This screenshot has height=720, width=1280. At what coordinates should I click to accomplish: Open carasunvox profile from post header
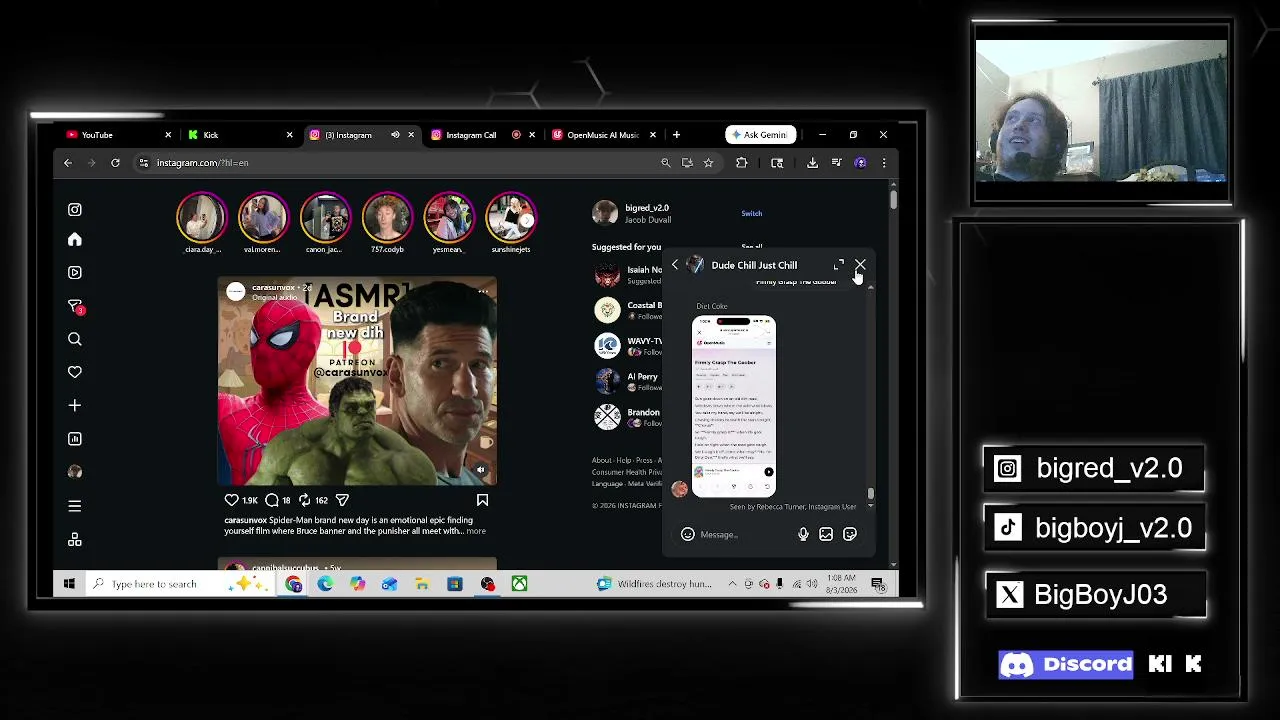click(x=273, y=288)
